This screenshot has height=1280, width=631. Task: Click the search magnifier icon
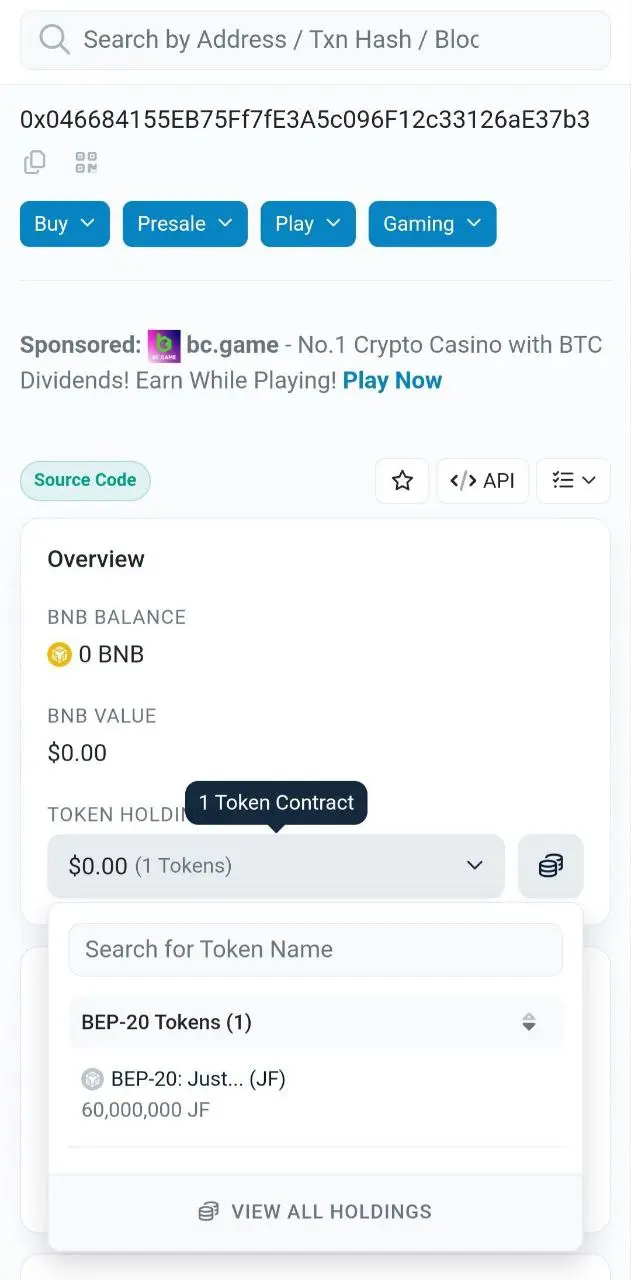54,40
